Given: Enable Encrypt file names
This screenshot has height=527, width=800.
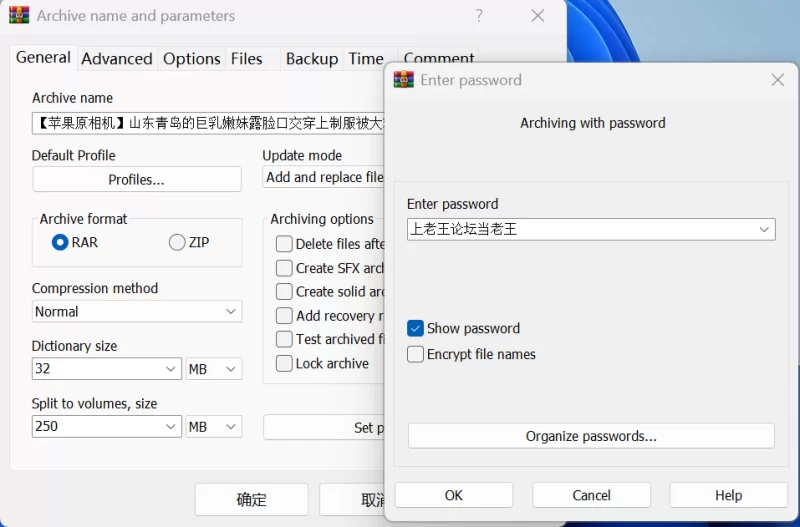Looking at the screenshot, I should [x=415, y=354].
